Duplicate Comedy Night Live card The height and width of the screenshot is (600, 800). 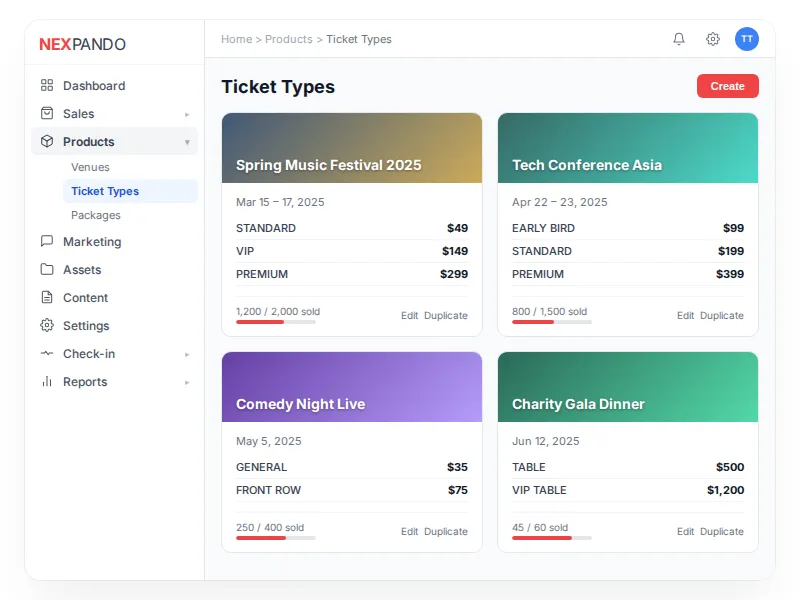446,531
